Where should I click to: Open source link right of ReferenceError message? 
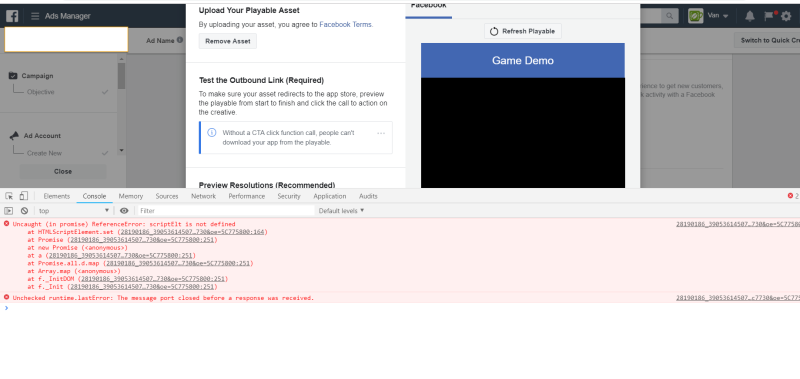click(x=738, y=223)
